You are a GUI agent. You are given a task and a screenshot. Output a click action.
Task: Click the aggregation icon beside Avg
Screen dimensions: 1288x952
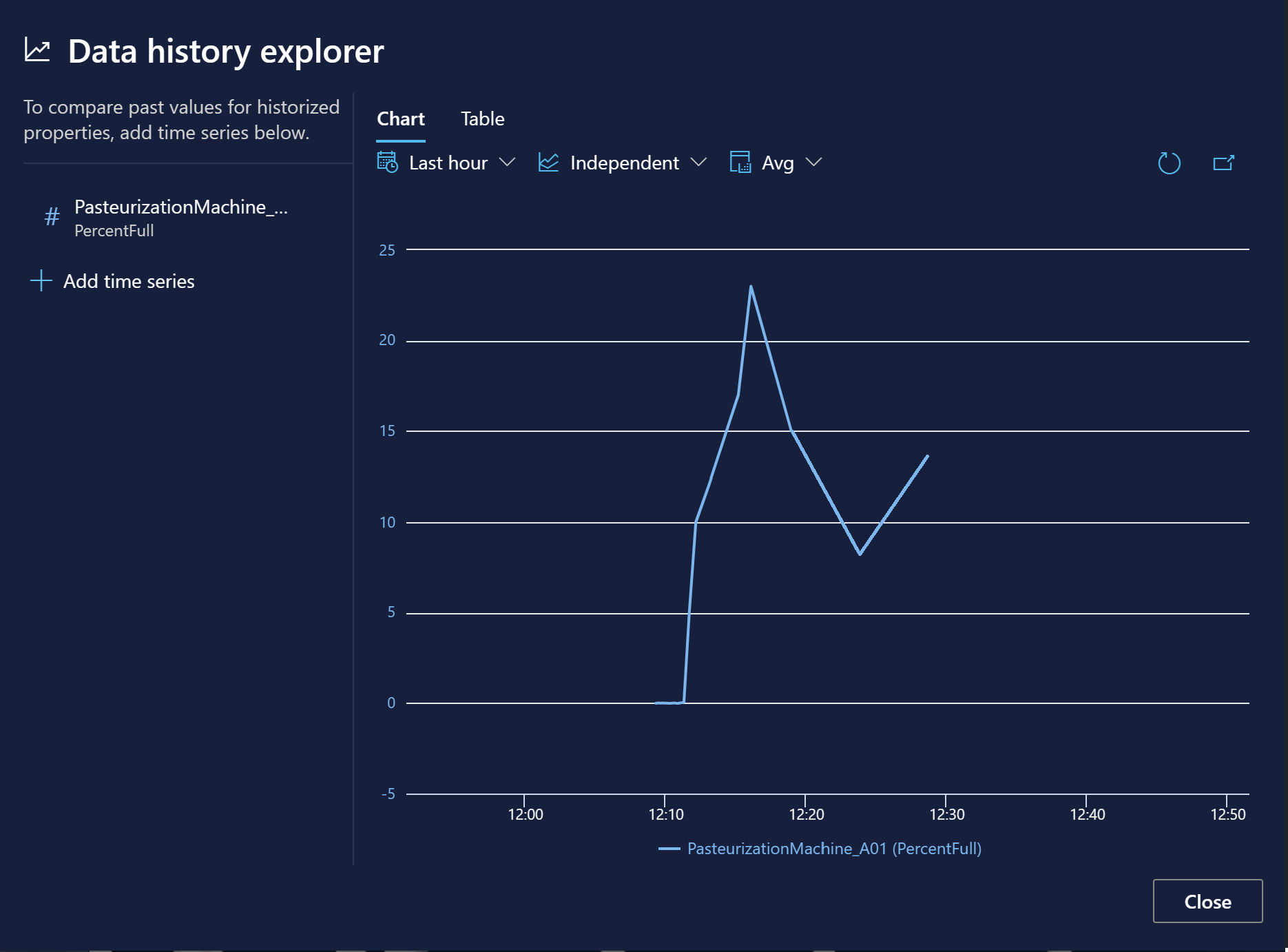[x=740, y=163]
